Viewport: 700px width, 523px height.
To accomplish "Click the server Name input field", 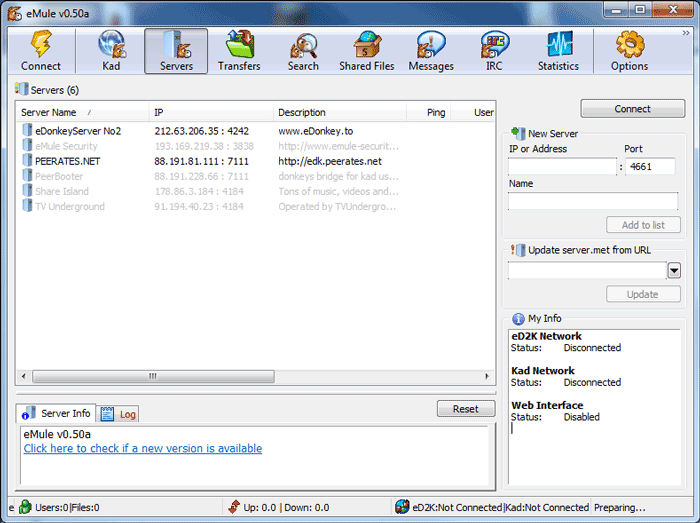I will tap(593, 201).
